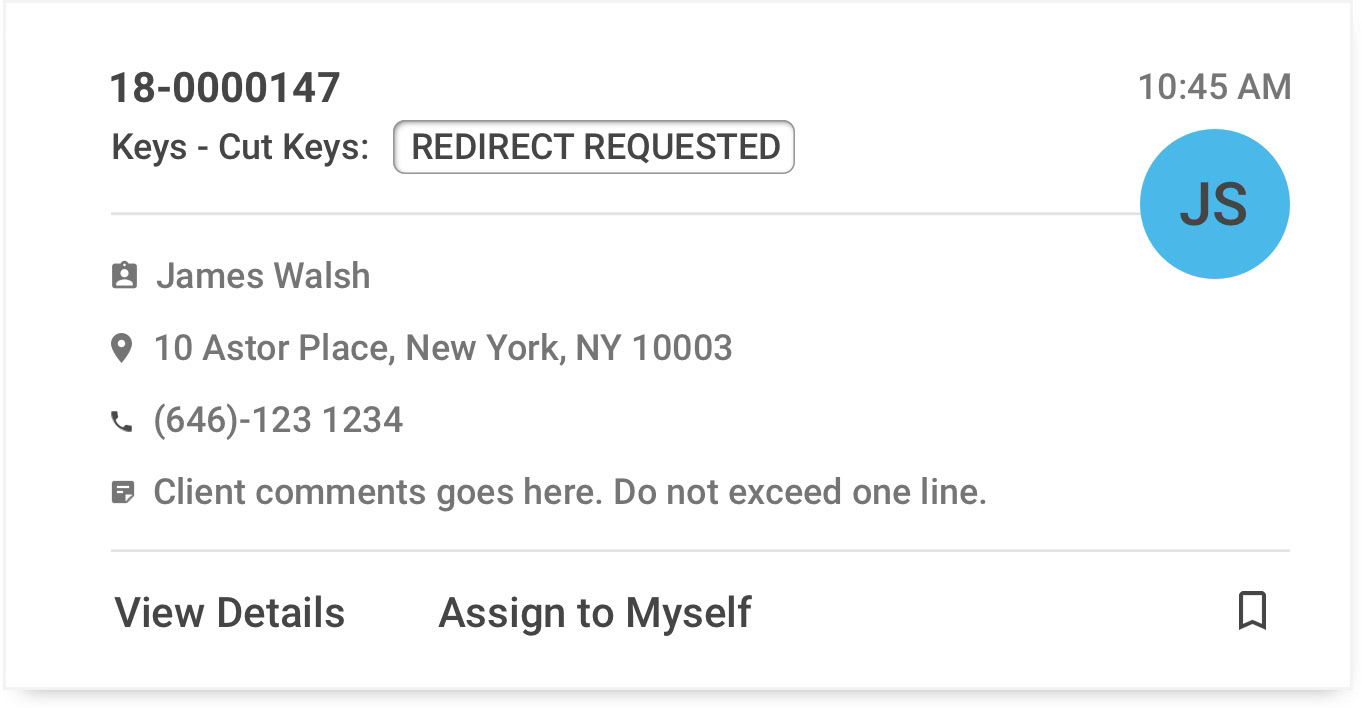Viewport: 1362px width, 708px height.
Task: Click the note icon beside client comments
Action: (x=122, y=493)
